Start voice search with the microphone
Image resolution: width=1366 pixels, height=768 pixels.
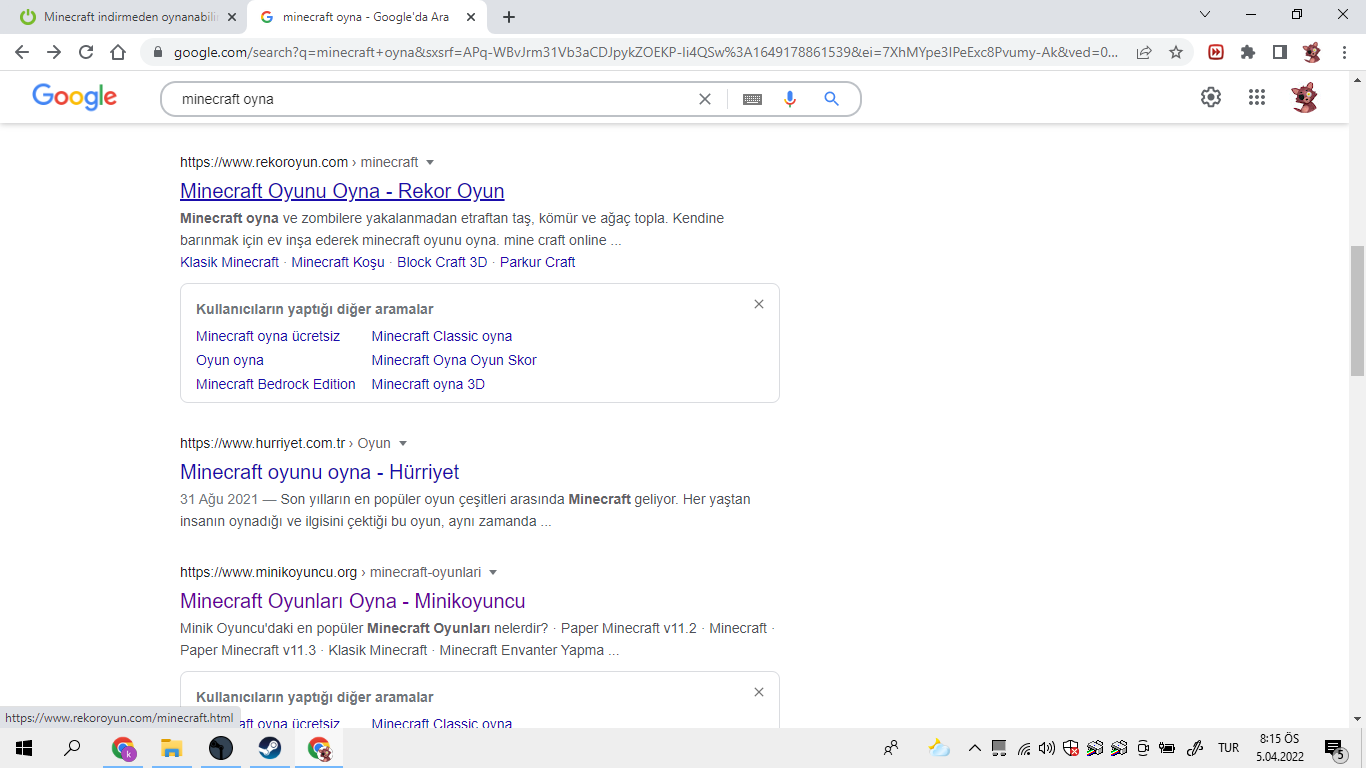(790, 99)
